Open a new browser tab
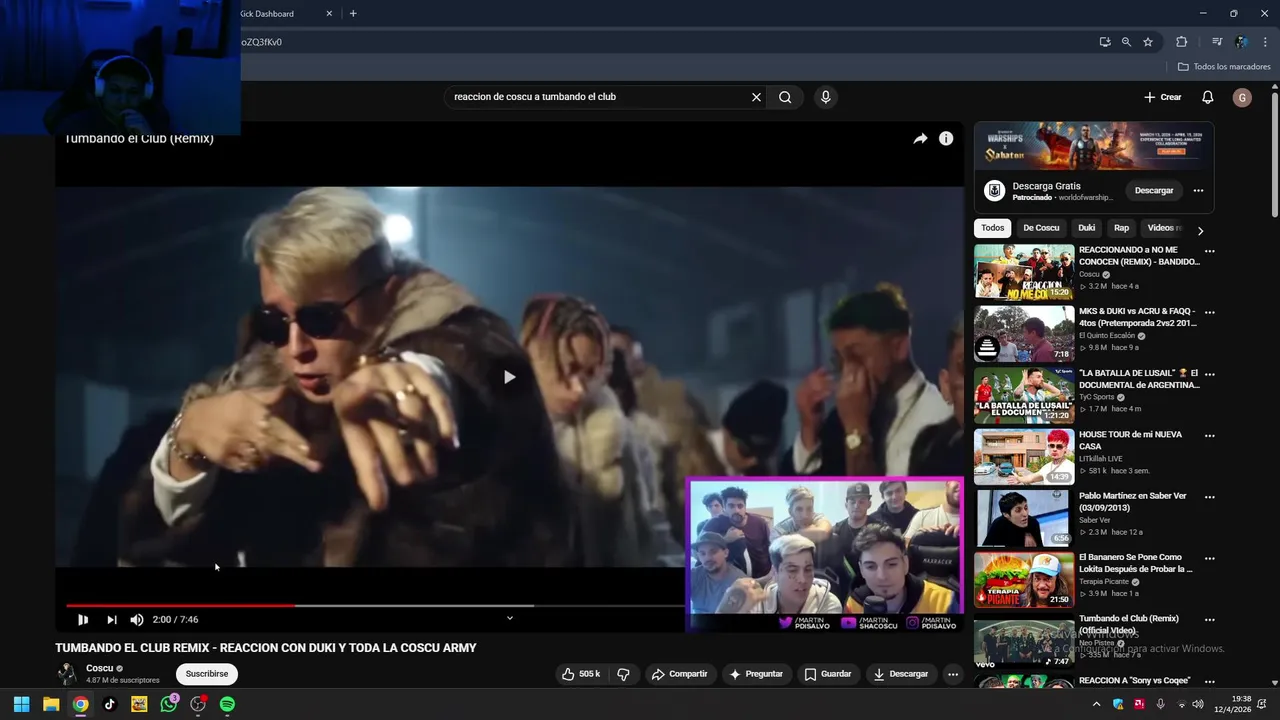Image resolution: width=1280 pixels, height=720 pixels. (353, 14)
